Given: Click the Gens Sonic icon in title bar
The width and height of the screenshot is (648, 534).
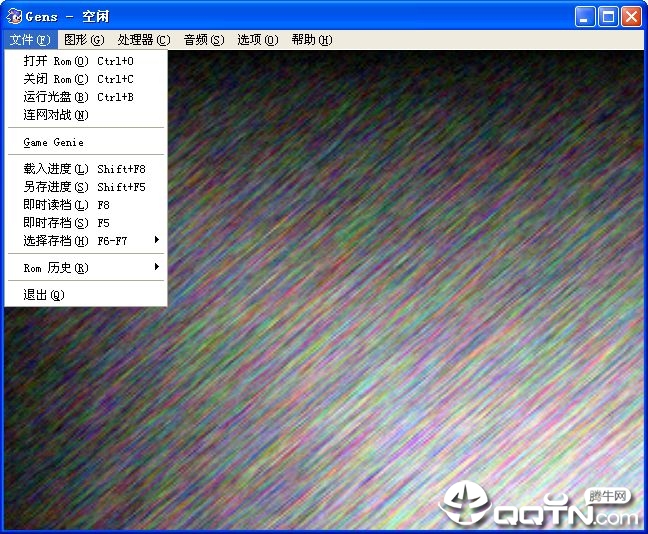Looking at the screenshot, I should [14, 17].
